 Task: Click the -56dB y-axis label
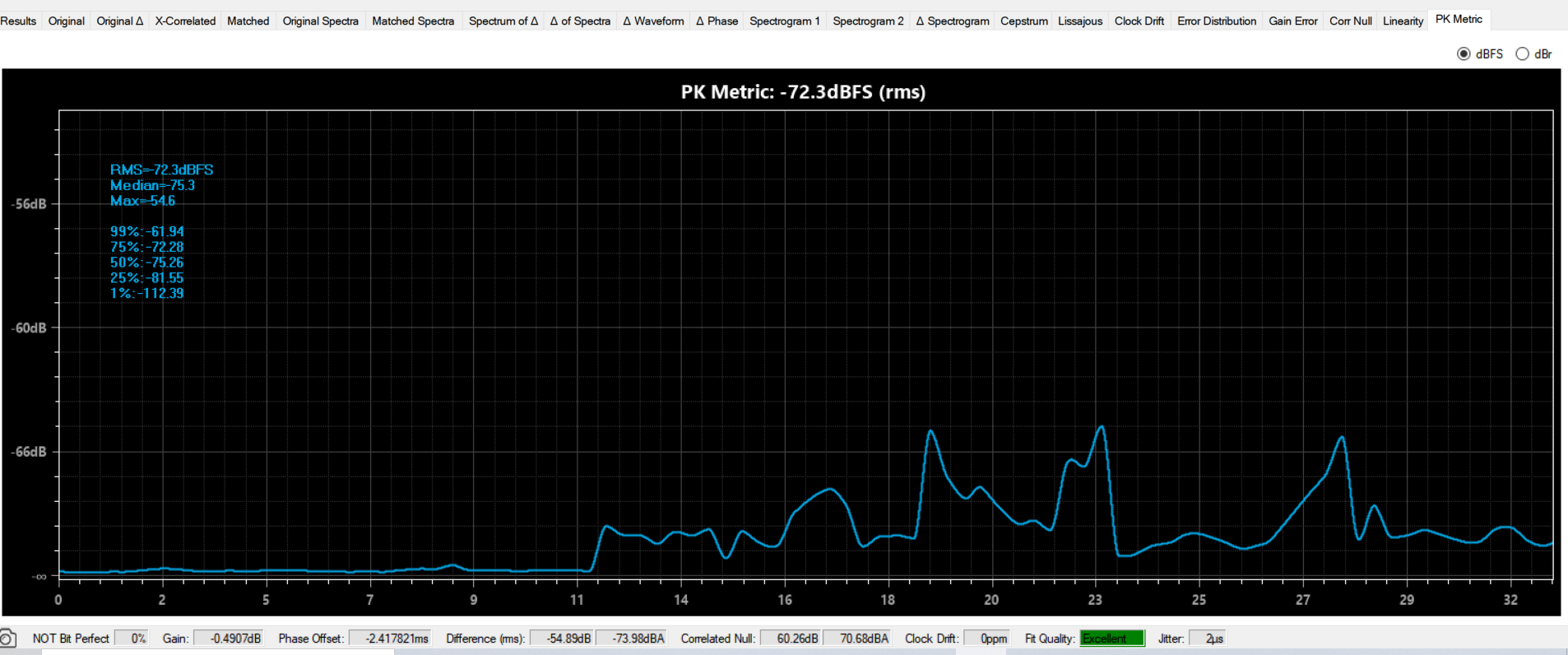point(29,204)
